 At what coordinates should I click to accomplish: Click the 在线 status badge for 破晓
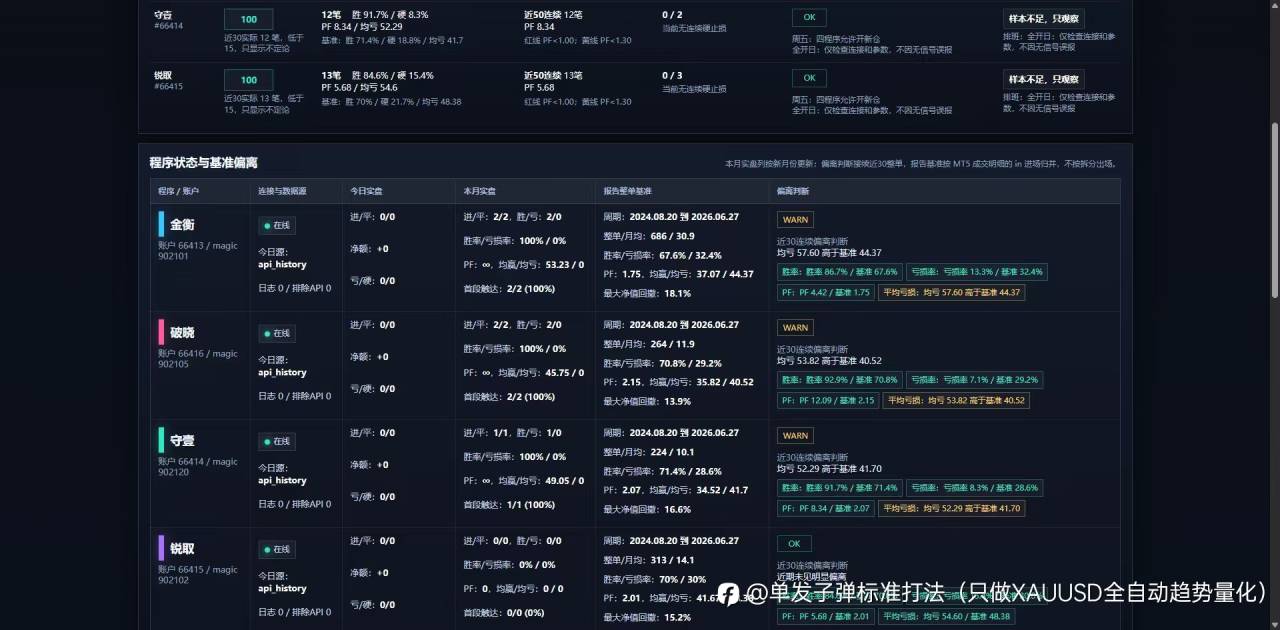(x=277, y=334)
